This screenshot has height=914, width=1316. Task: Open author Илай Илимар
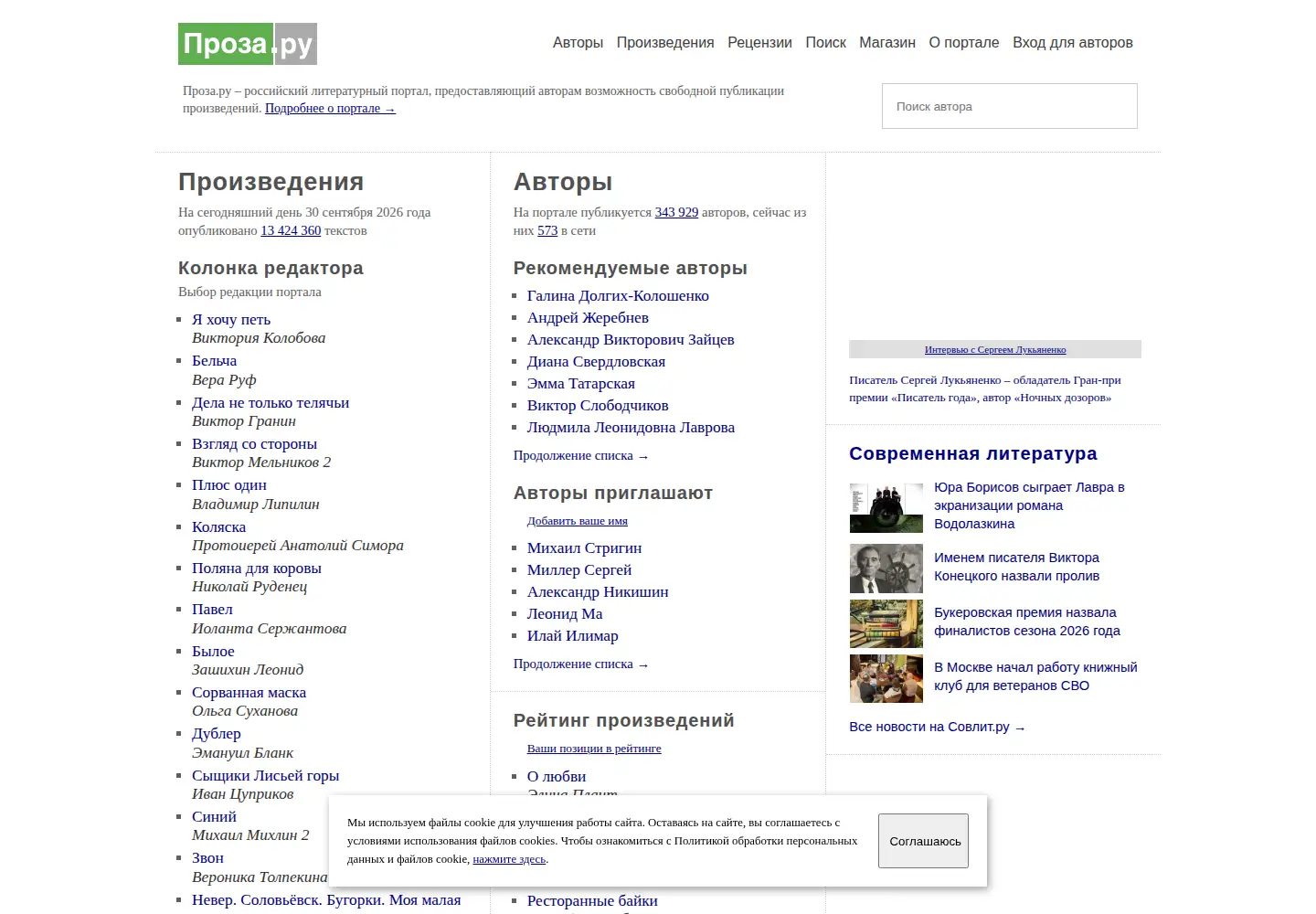point(572,635)
